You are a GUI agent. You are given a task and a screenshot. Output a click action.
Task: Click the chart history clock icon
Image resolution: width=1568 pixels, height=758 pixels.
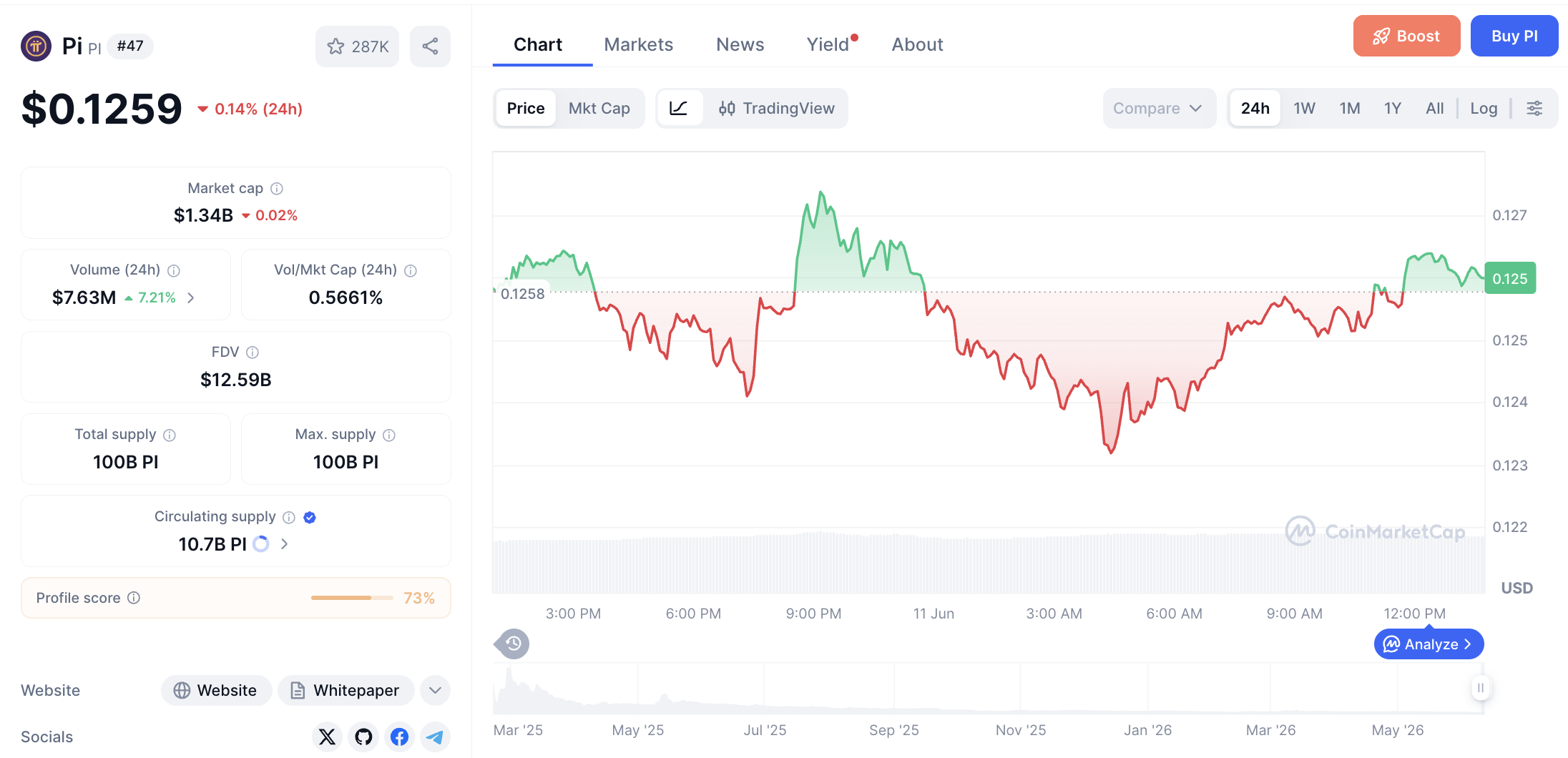pos(513,644)
